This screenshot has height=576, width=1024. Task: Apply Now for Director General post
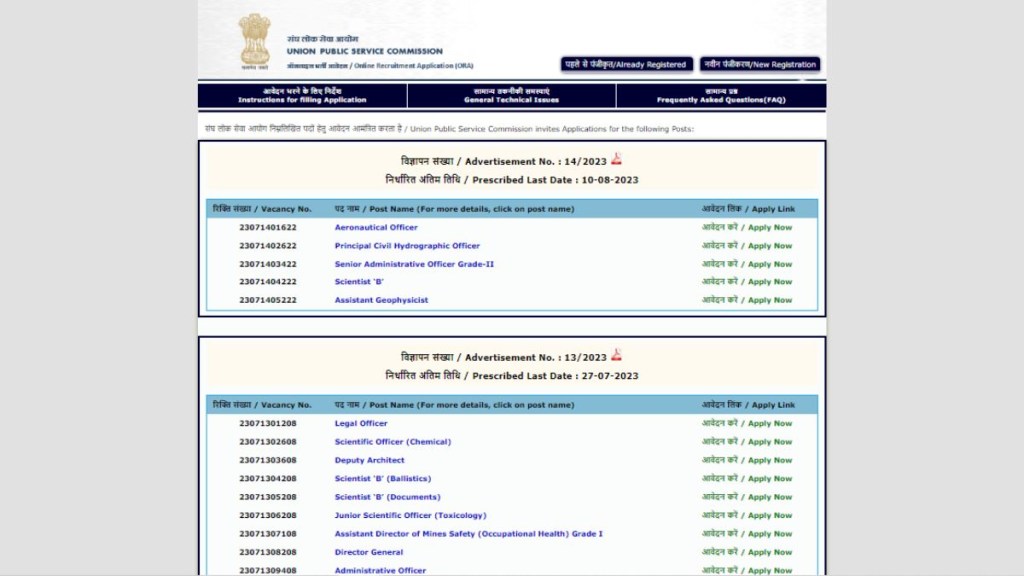[x=747, y=552]
